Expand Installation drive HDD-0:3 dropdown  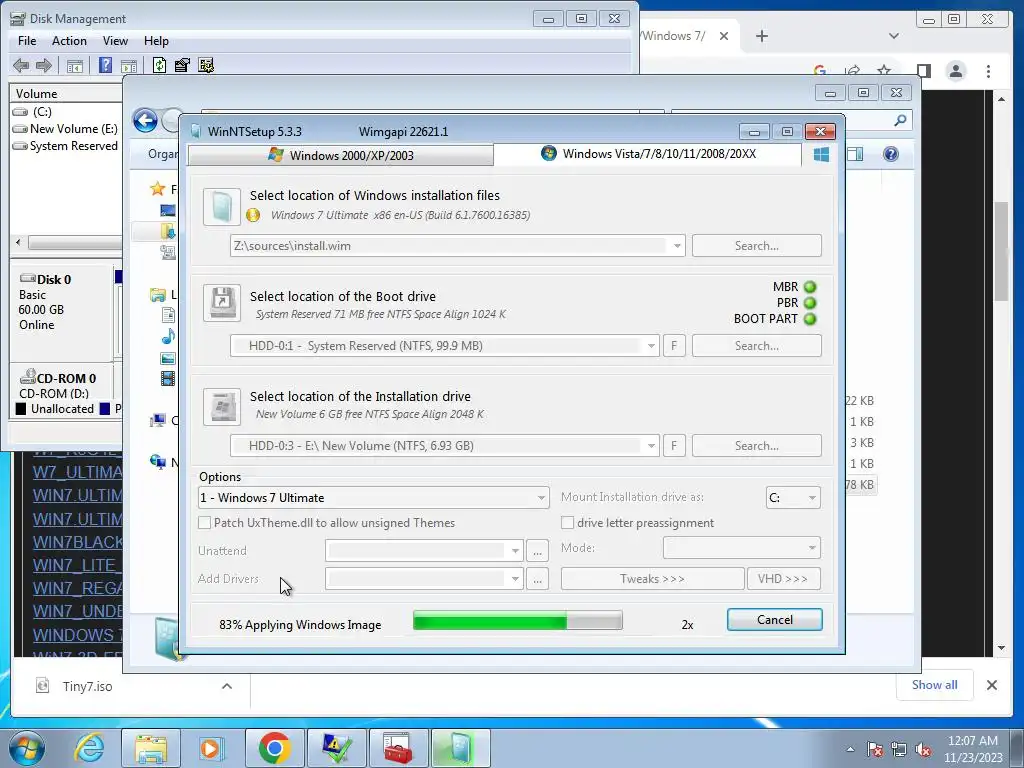(x=650, y=446)
